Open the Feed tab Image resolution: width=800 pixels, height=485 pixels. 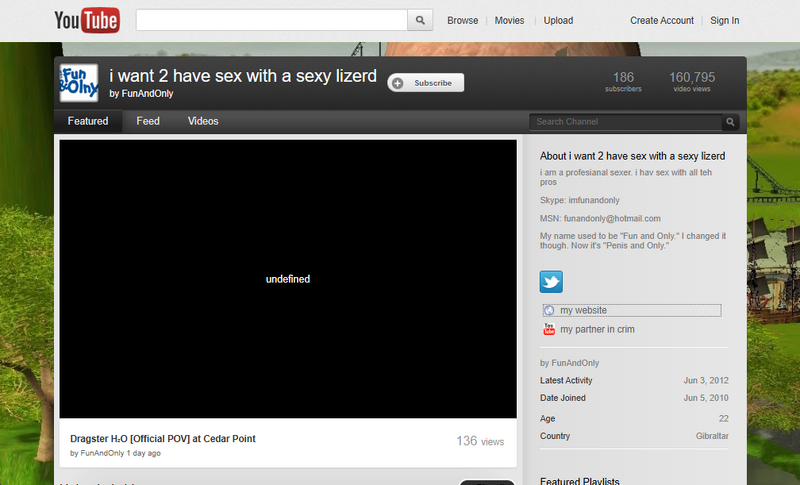point(148,121)
